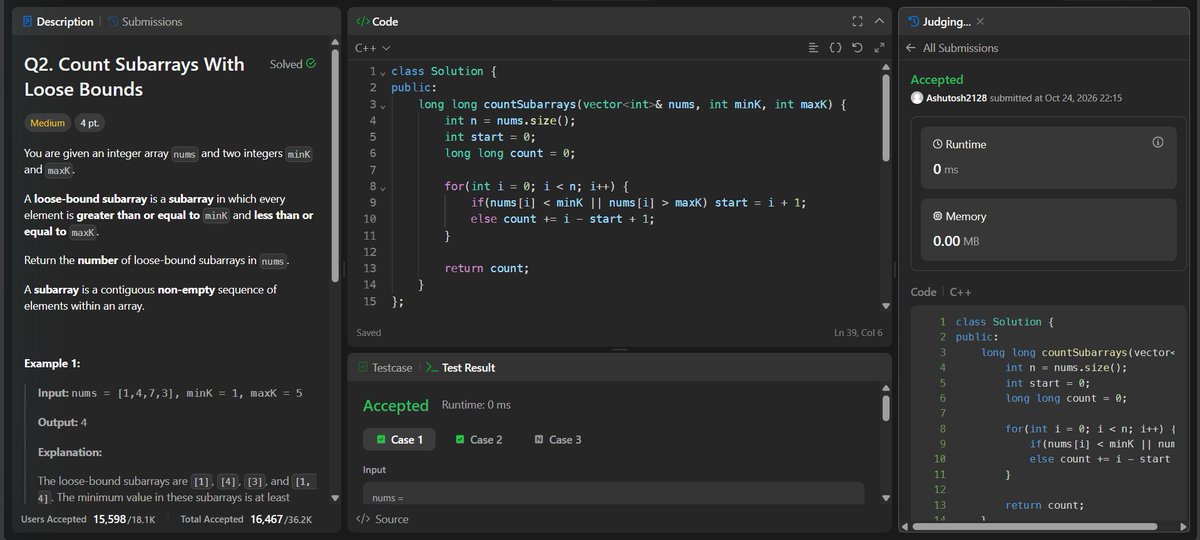Click the problem title Count Subarrays
This screenshot has width=1200, height=540.
tap(134, 77)
